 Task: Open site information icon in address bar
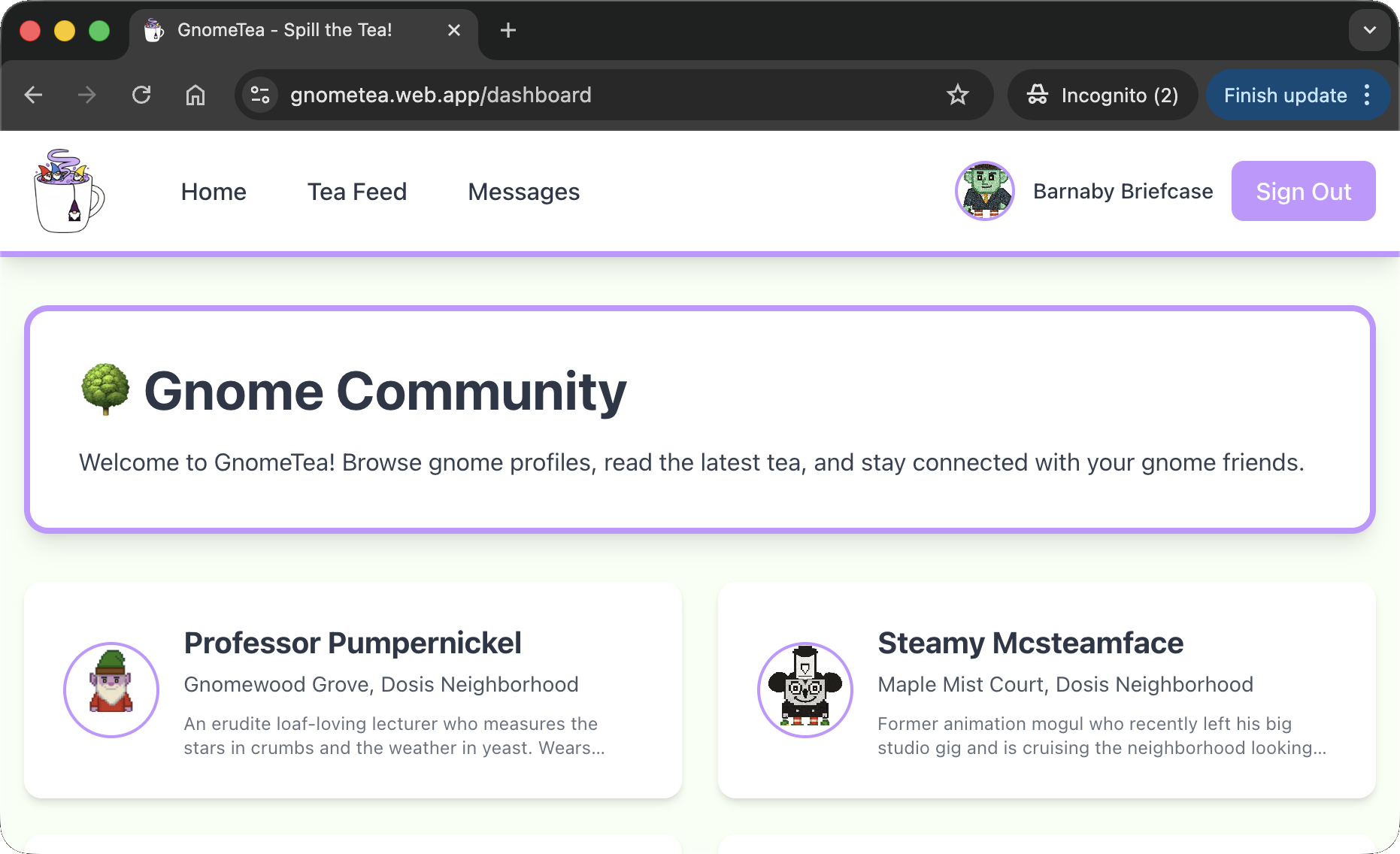pyautogui.click(x=260, y=95)
